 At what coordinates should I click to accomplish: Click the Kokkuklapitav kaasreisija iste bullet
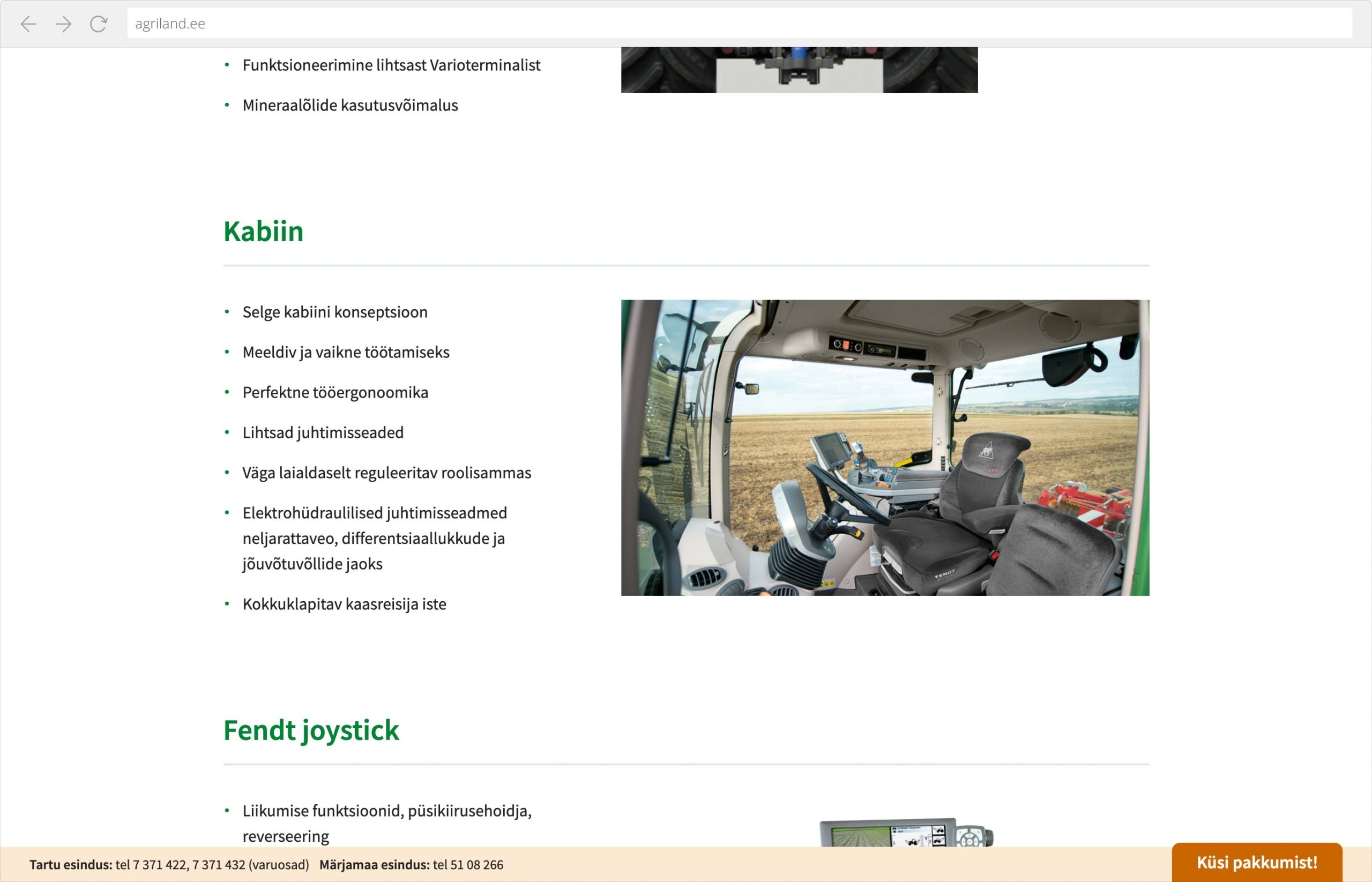click(x=344, y=604)
